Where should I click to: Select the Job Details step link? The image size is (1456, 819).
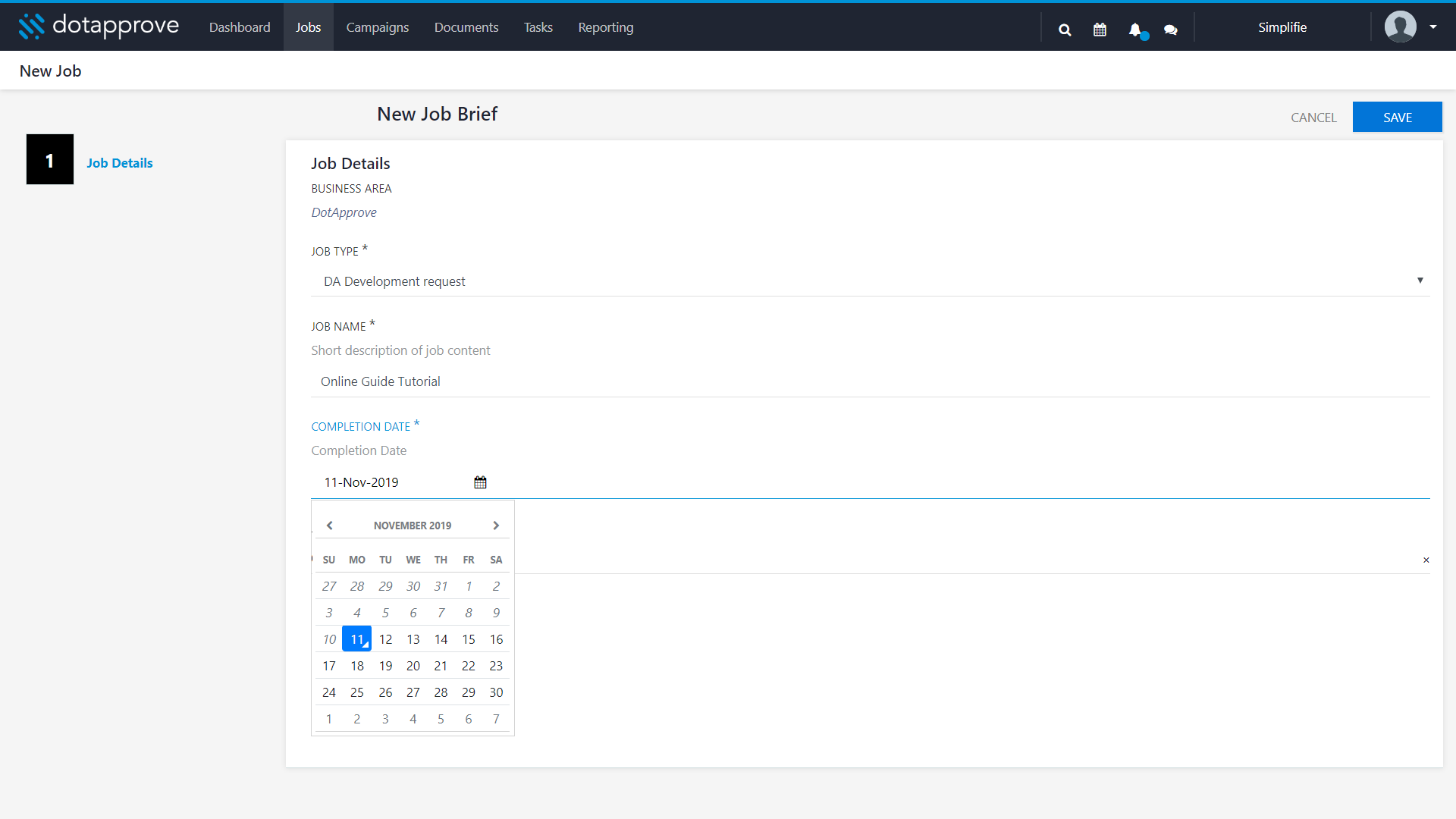point(120,163)
